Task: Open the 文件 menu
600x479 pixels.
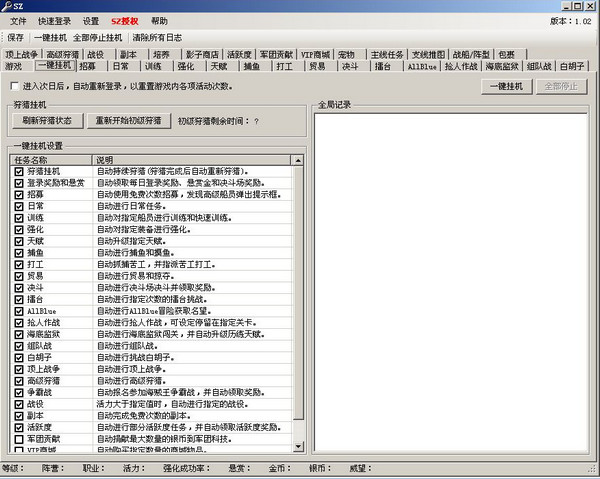Action: (x=18, y=21)
